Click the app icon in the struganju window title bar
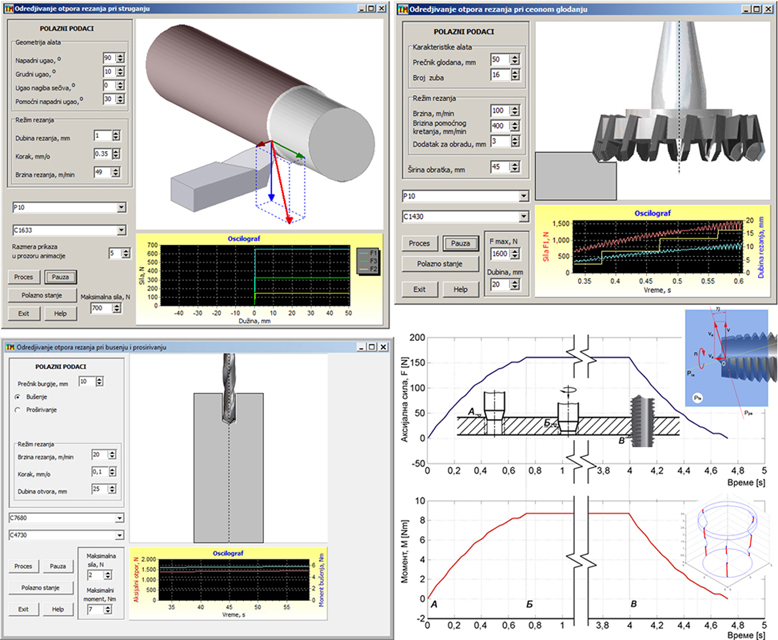This screenshot has width=778, height=640. (x=9, y=8)
